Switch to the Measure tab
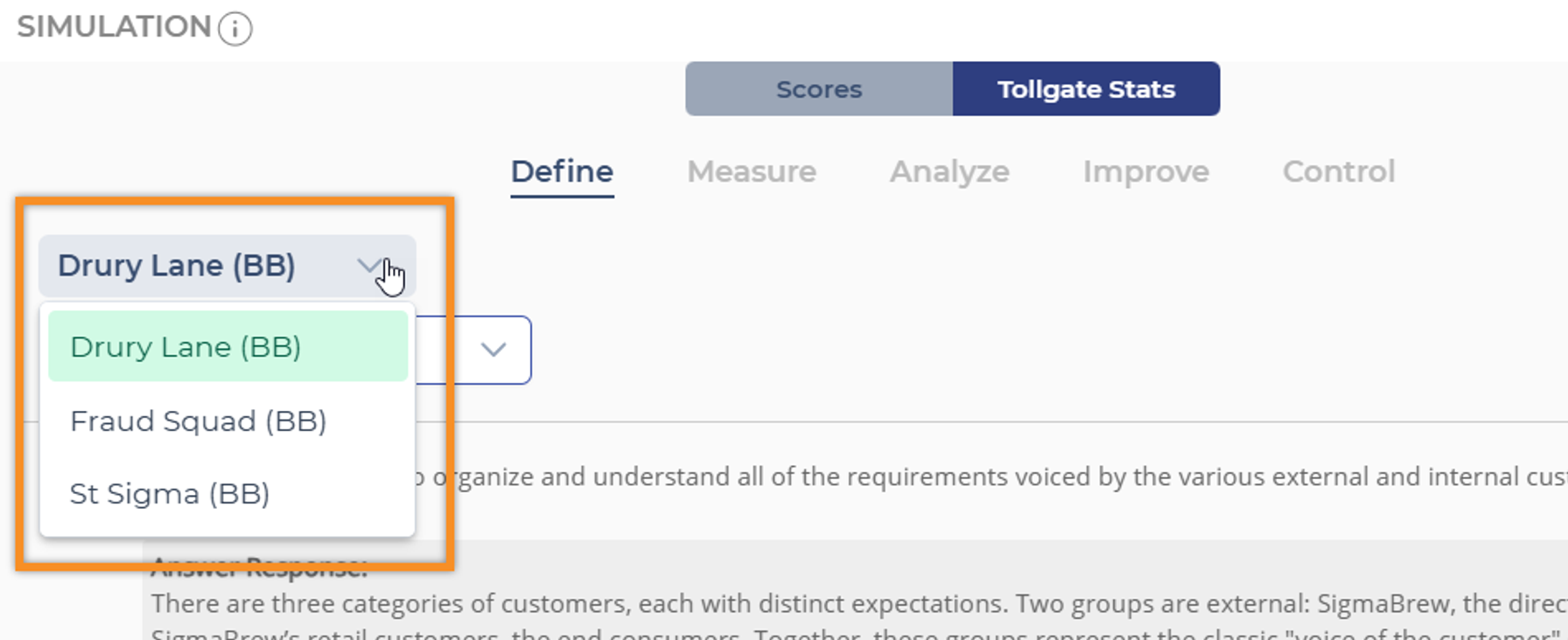1568x640 pixels. [751, 171]
